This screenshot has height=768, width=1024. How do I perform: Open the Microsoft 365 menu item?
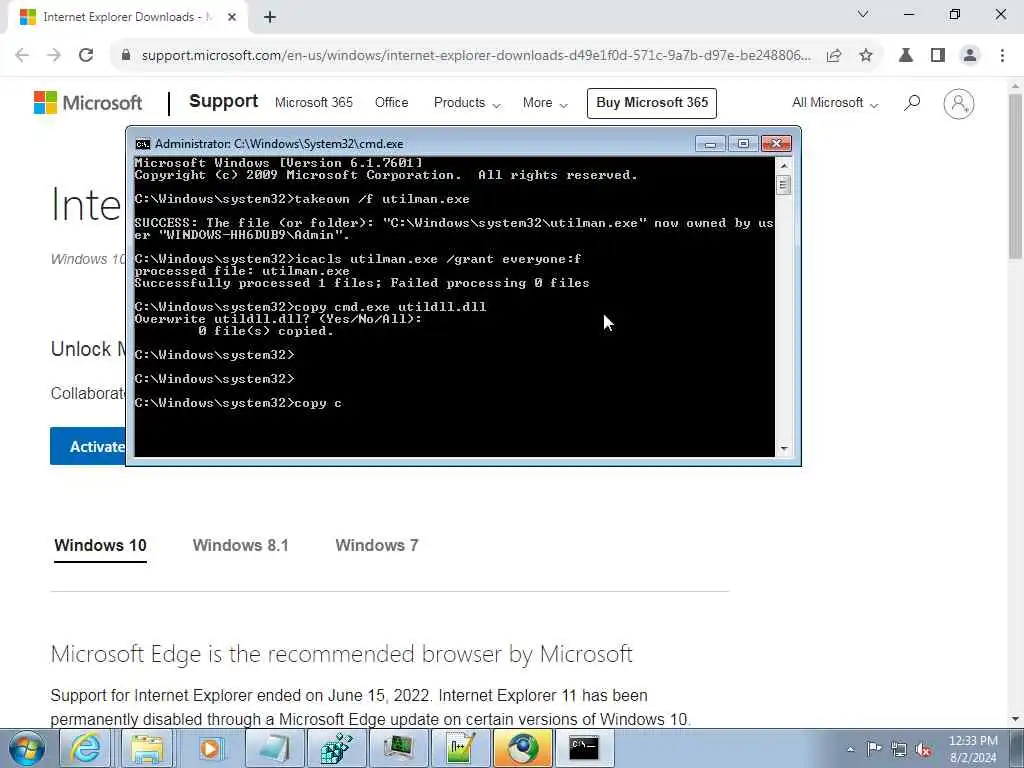(x=313, y=103)
